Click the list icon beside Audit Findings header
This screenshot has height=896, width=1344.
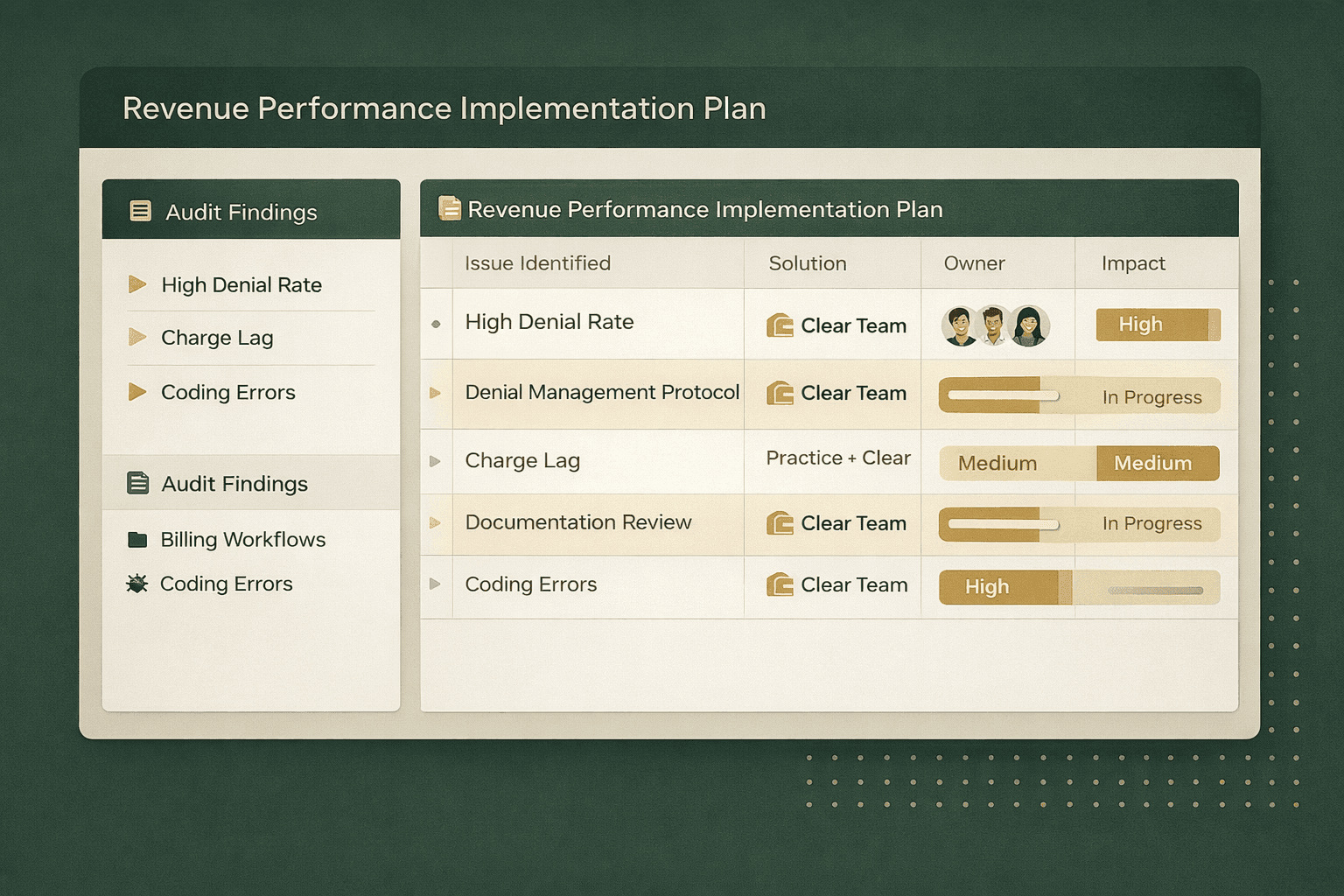click(x=140, y=211)
